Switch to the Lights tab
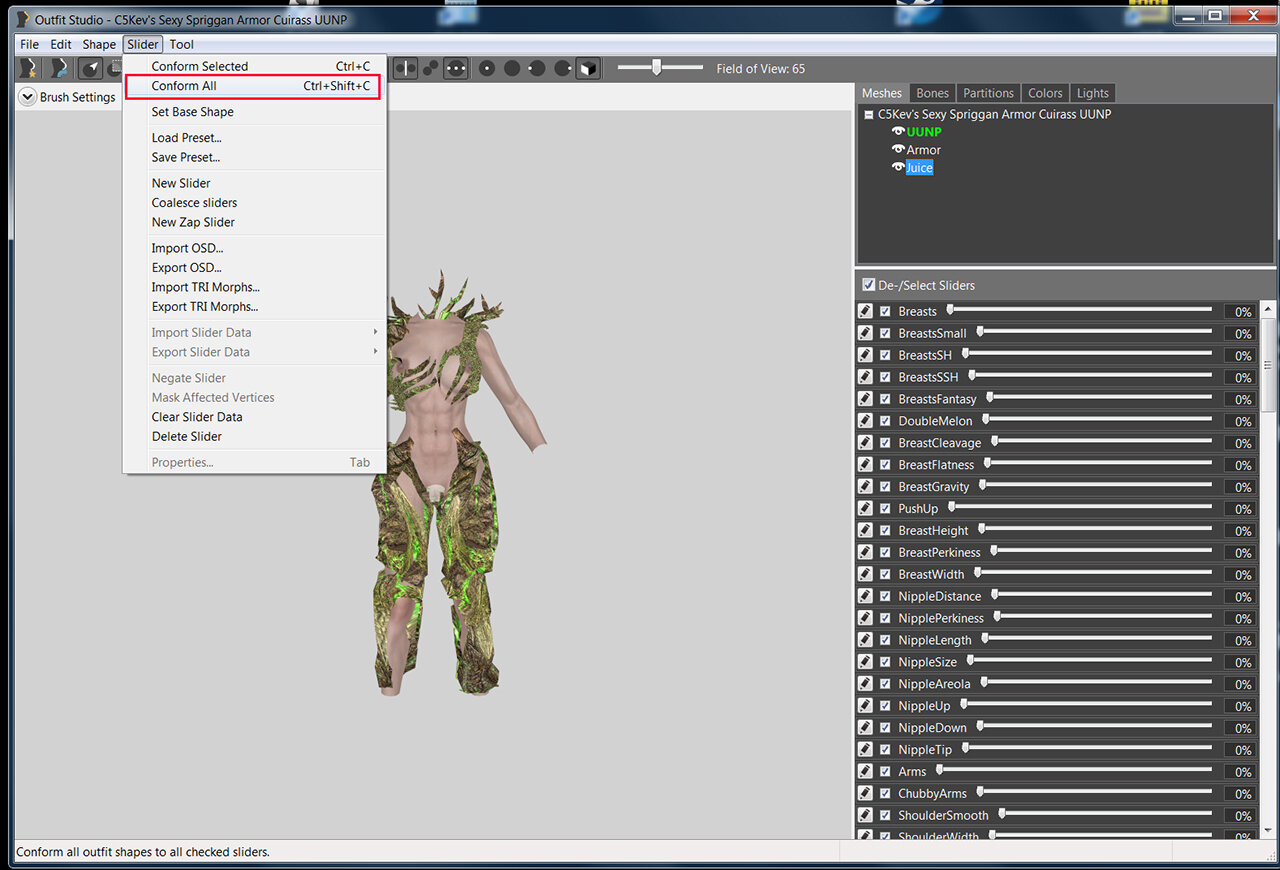This screenshot has height=870, width=1280. pos(1092,93)
